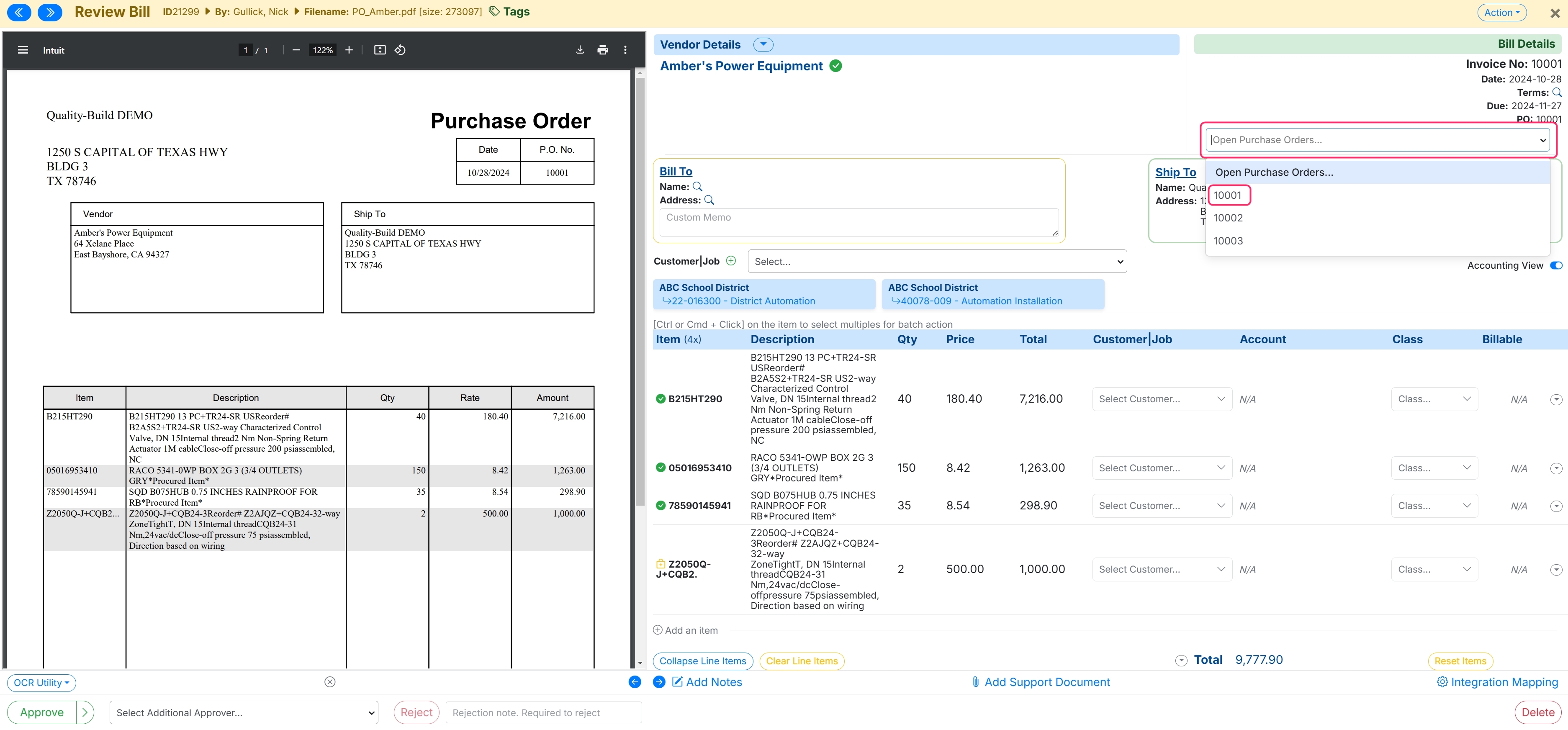Open the Customer|Job Select dropdown
1568x730 pixels.
tap(937, 261)
